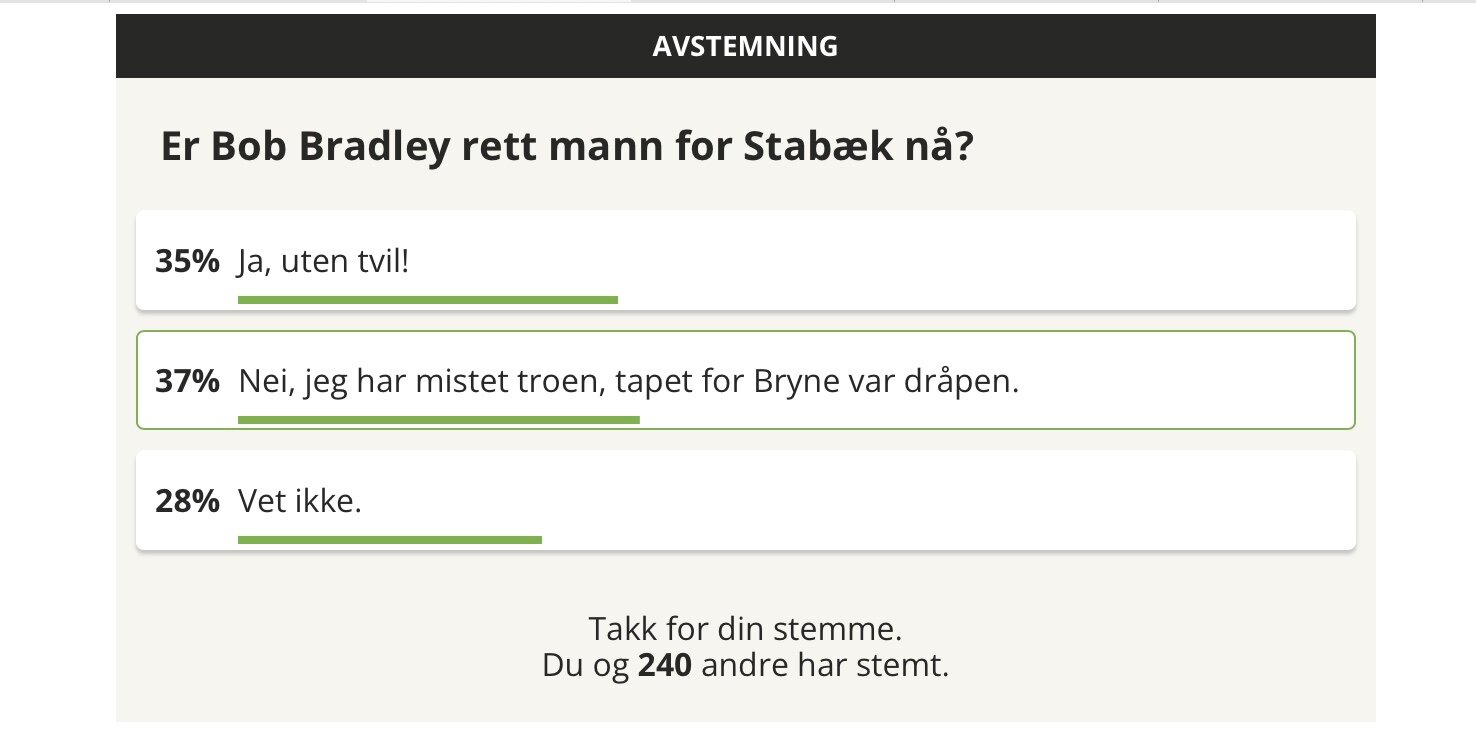Viewport: 1476px width, 756px height.
Task: Click the green bar under "Vet ikke."
Action: pos(390,540)
